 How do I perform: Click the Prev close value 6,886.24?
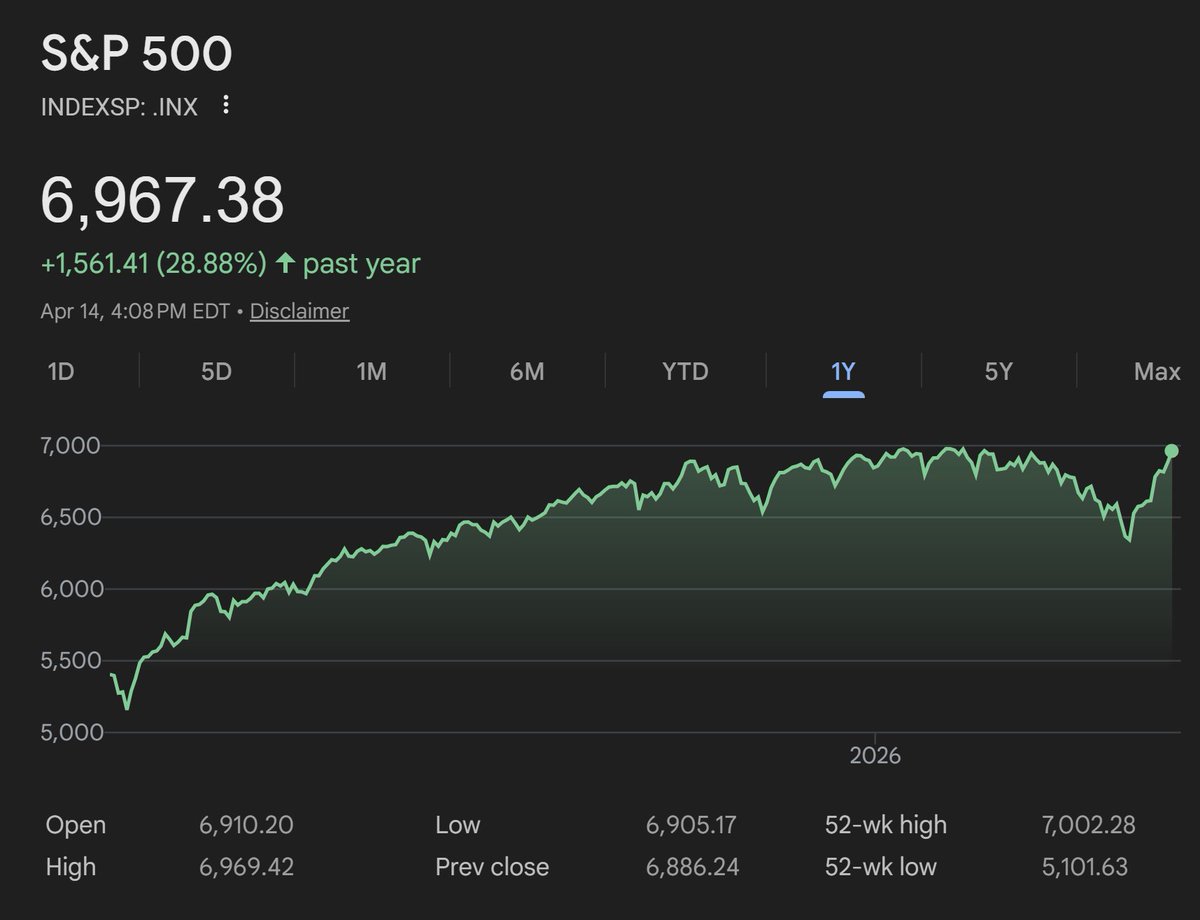(x=692, y=867)
